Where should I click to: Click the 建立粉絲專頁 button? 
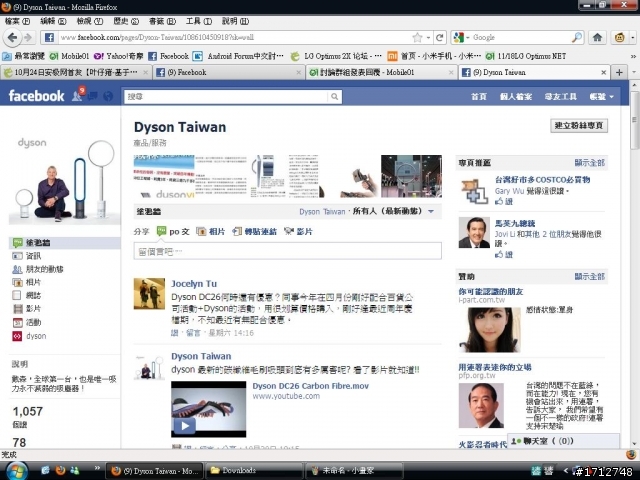(x=579, y=126)
